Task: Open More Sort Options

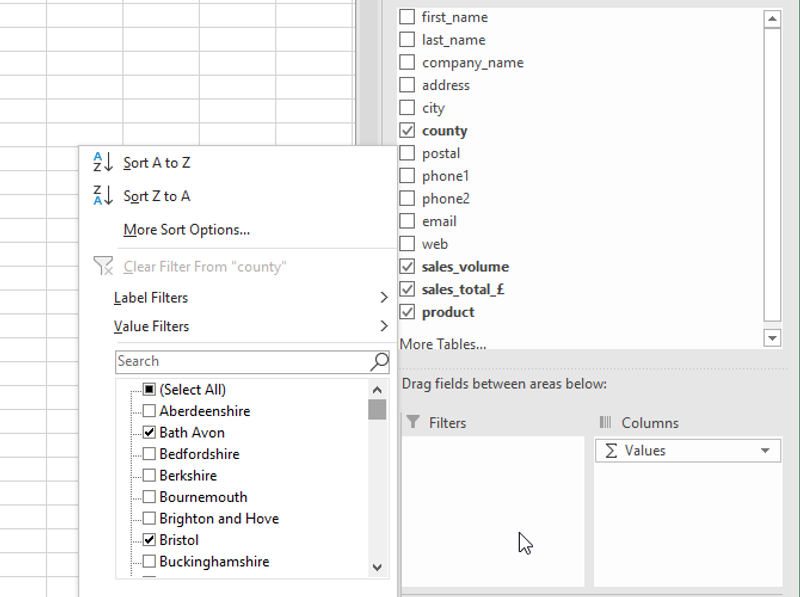Action: [186, 230]
